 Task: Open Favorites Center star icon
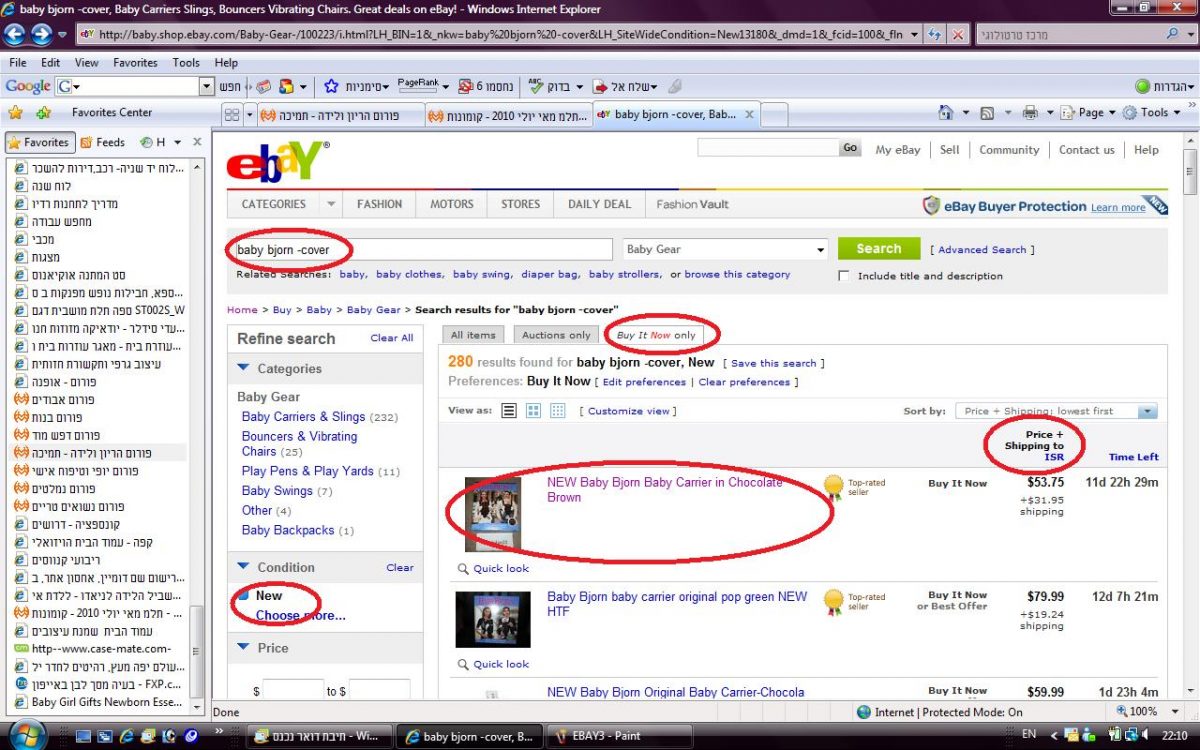pyautogui.click(x=15, y=113)
